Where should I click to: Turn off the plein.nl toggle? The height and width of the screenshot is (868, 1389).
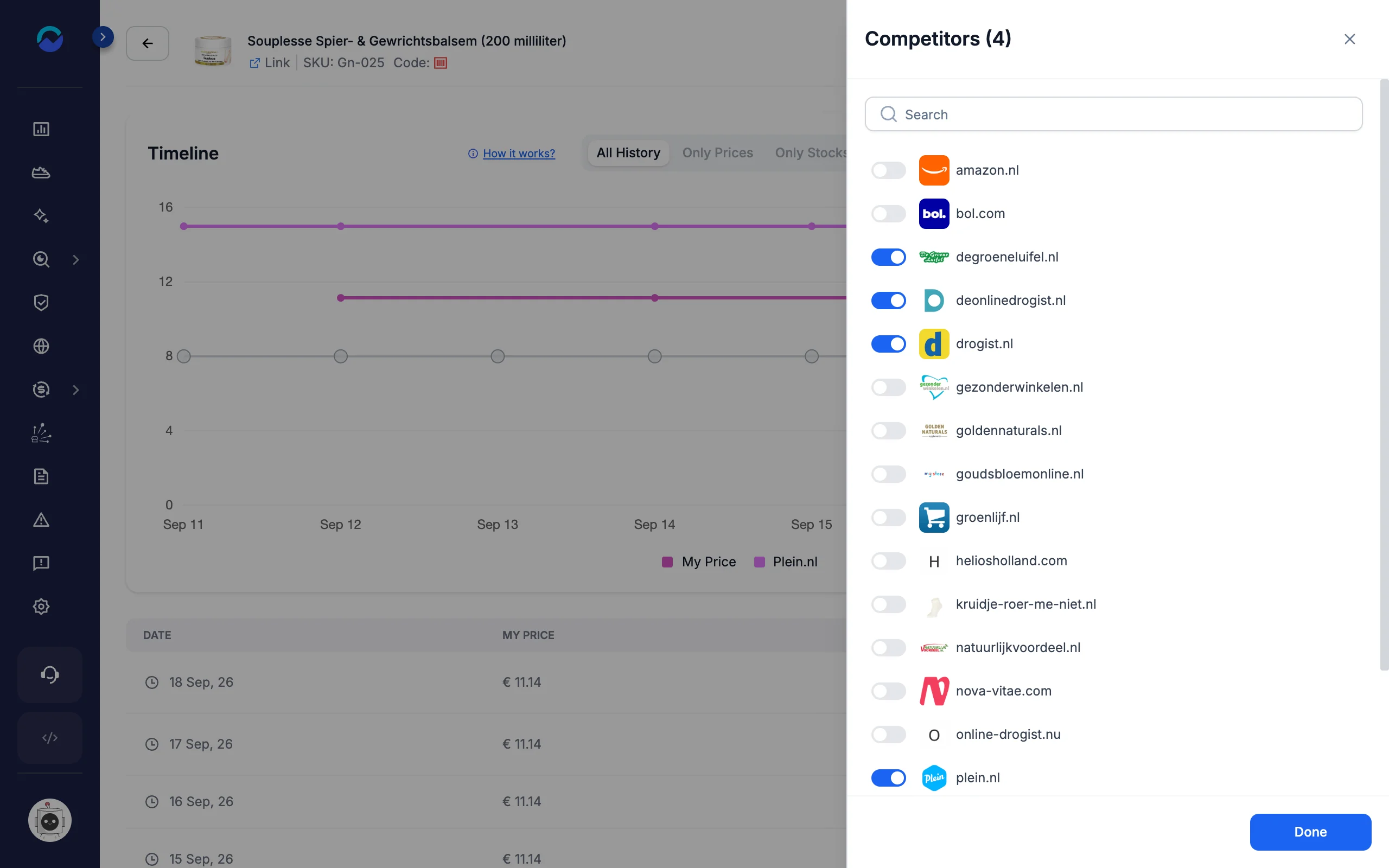point(889,778)
